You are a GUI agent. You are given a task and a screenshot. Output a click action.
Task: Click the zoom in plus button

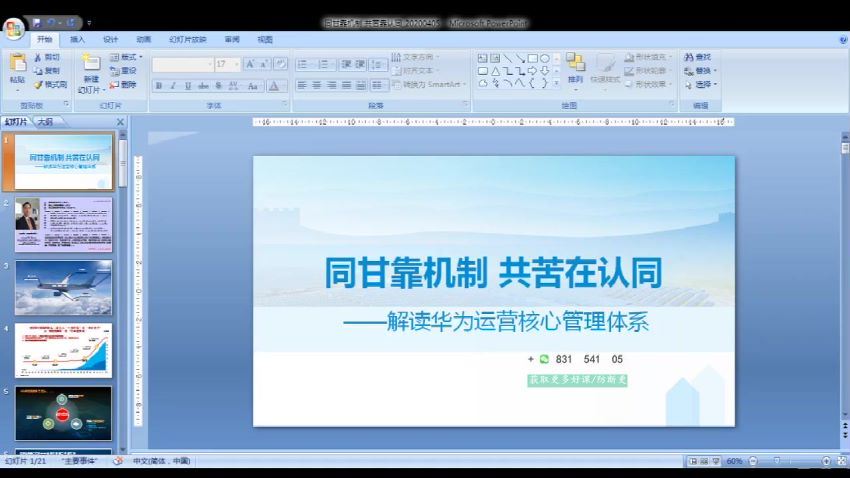[826, 461]
